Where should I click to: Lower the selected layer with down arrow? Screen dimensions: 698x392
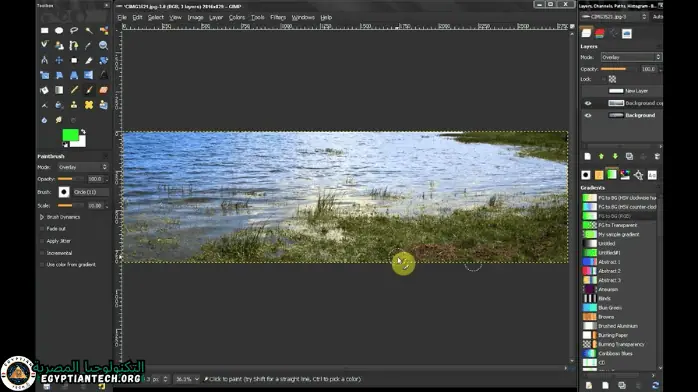click(615, 156)
